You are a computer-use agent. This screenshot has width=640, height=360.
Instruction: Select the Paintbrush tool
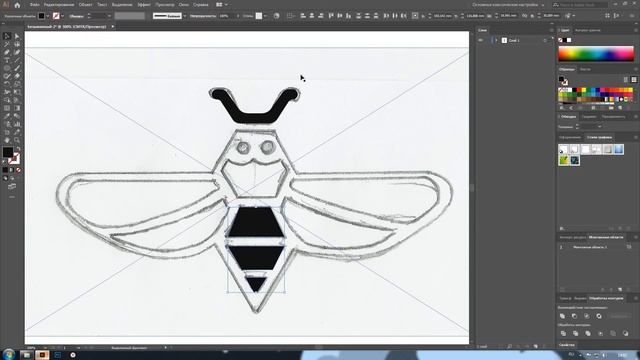(x=17, y=68)
